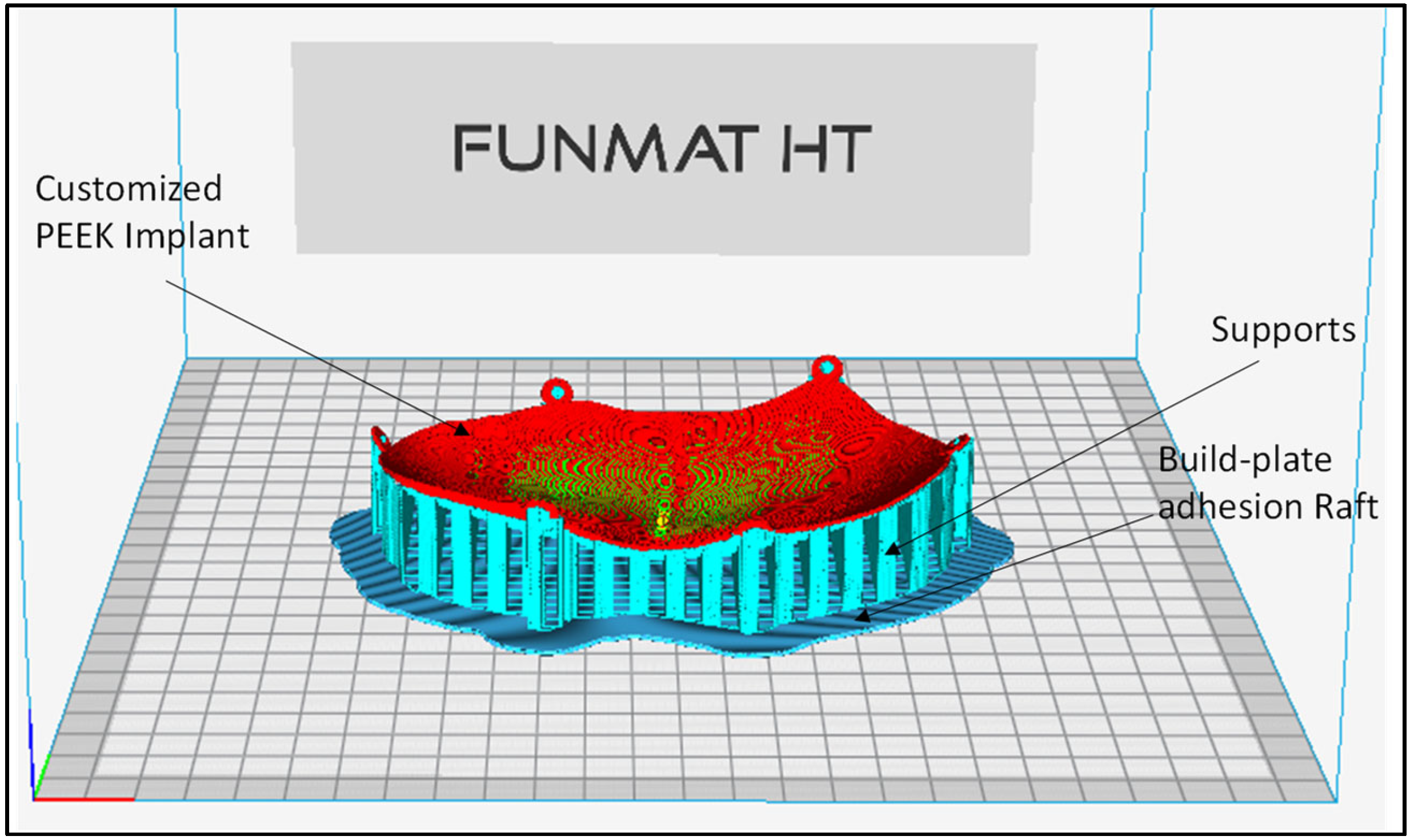Click the arrowhead pointing at the implant
Image resolution: width=1410 pixels, height=840 pixels.
click(x=462, y=429)
